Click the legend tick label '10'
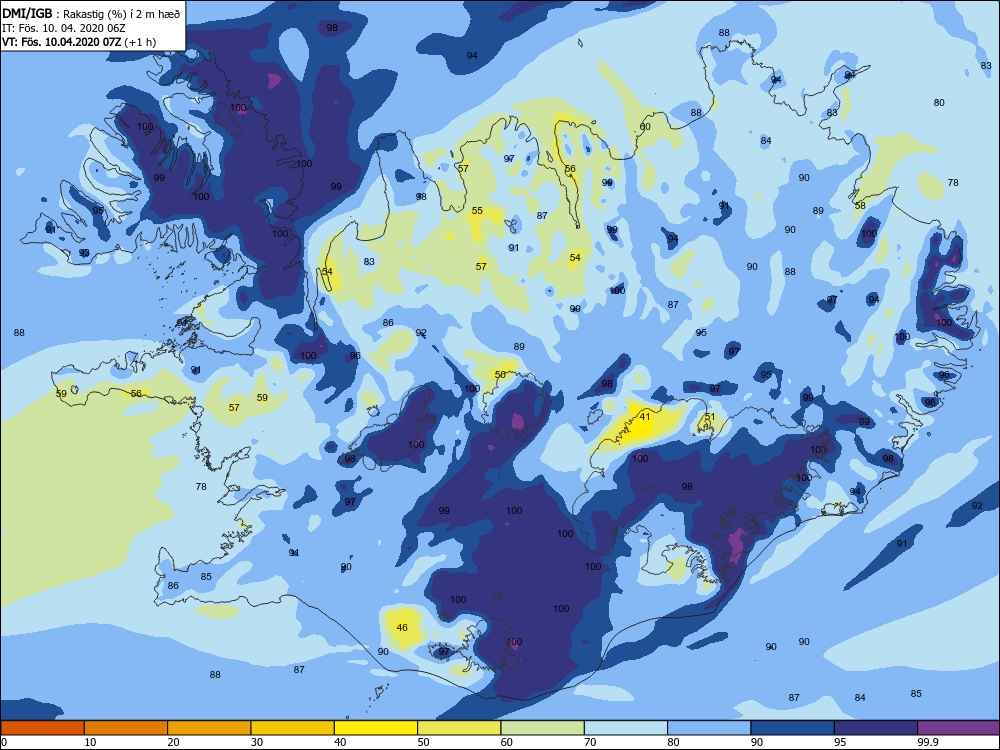Screen dimensions: 1000x750 click(90, 742)
